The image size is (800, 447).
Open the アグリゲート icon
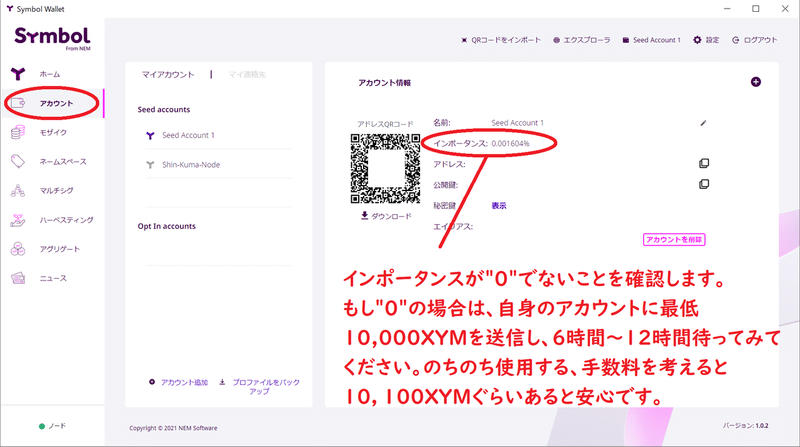pyautogui.click(x=18, y=249)
